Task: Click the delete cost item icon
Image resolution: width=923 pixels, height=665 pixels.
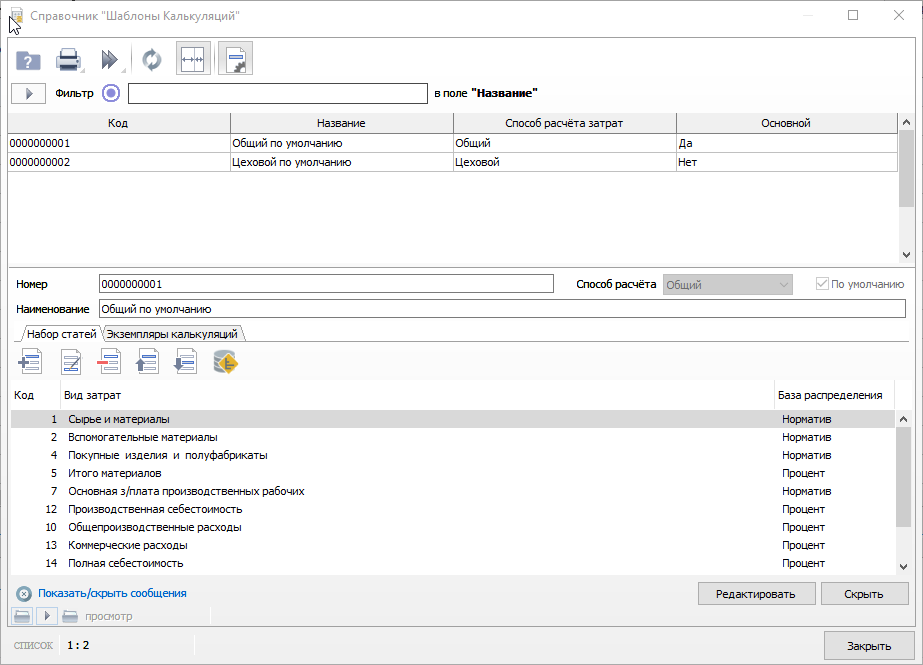Action: [x=108, y=362]
